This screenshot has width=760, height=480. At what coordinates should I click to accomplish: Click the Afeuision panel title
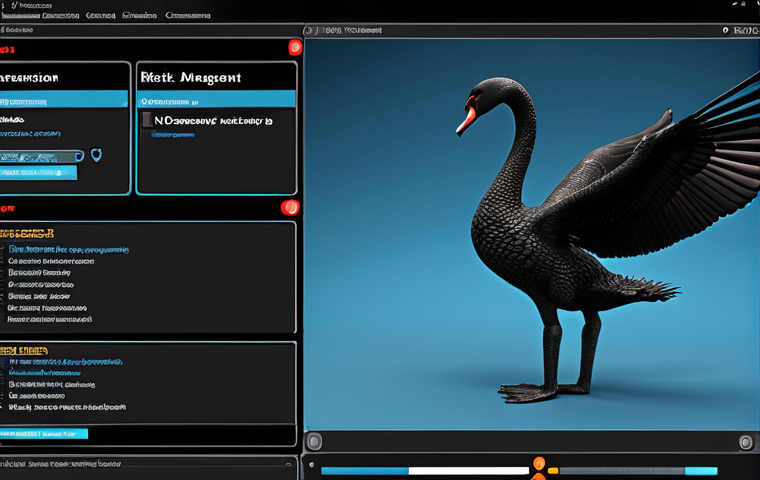[29, 78]
